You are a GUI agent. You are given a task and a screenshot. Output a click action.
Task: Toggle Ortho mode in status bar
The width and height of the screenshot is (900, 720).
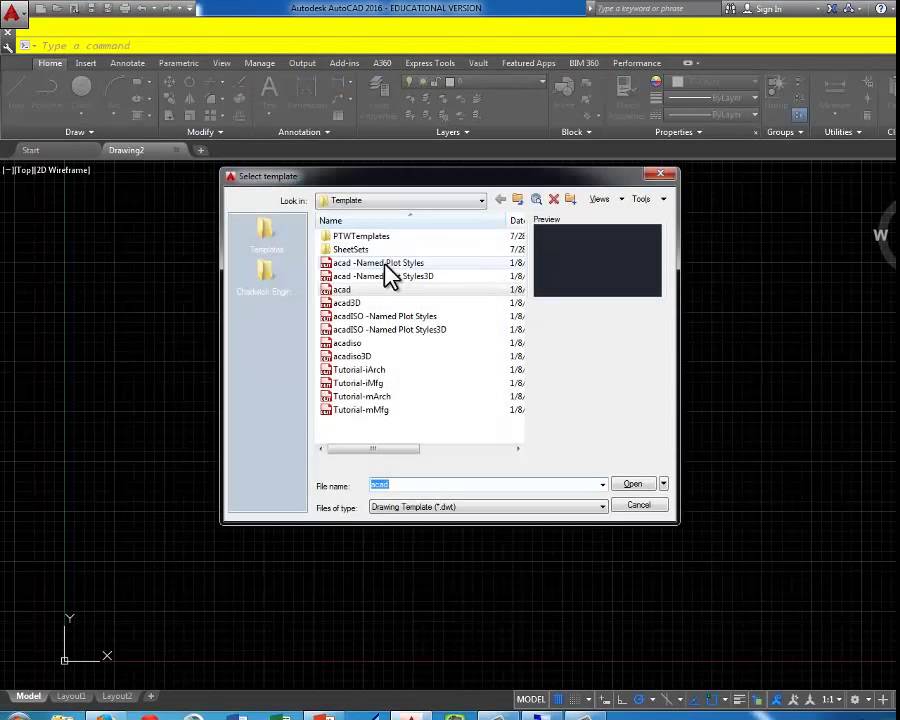click(x=622, y=699)
